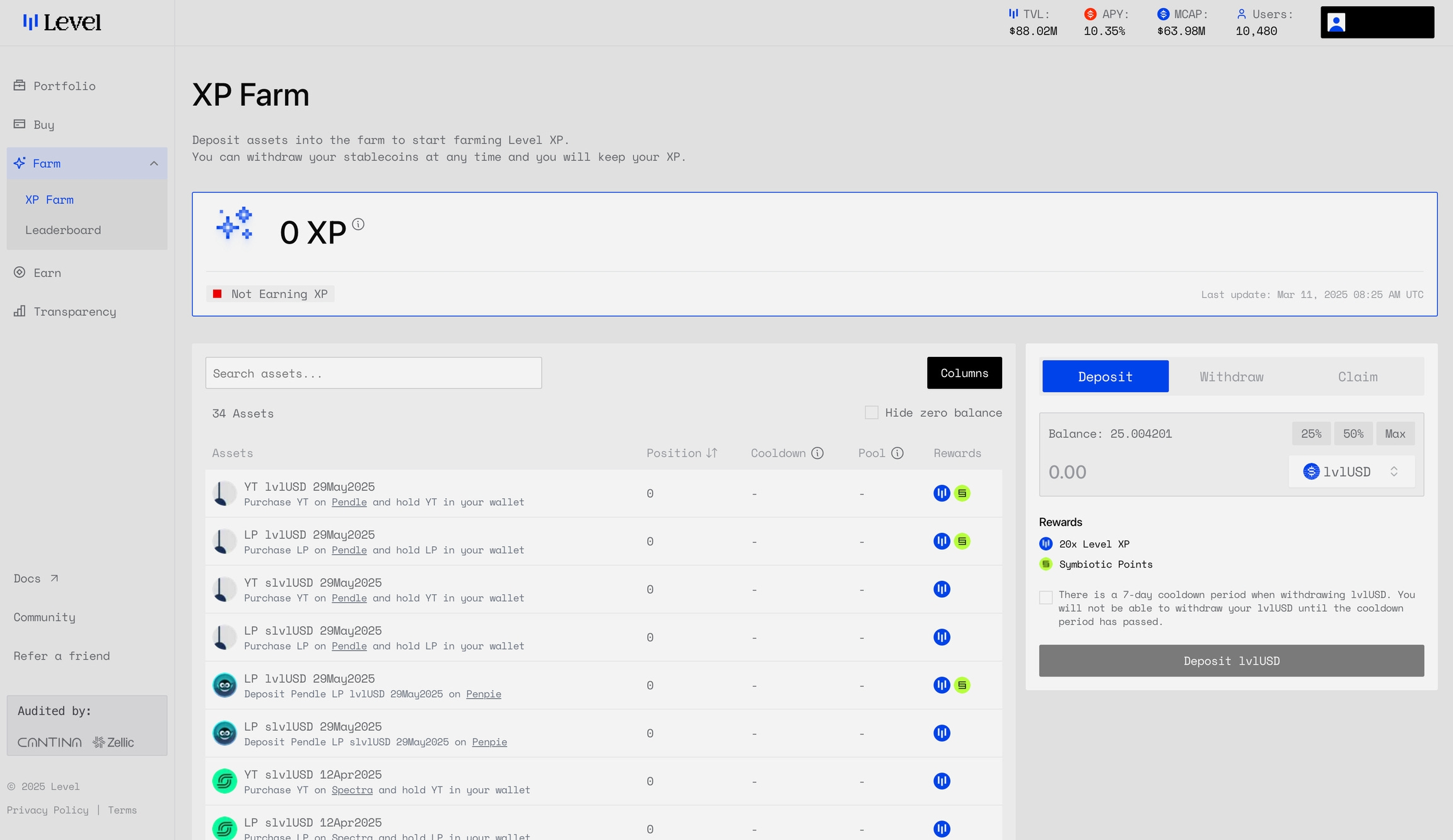The width and height of the screenshot is (1453, 840).
Task: Collapse the Farm sidebar section
Action: 154,163
